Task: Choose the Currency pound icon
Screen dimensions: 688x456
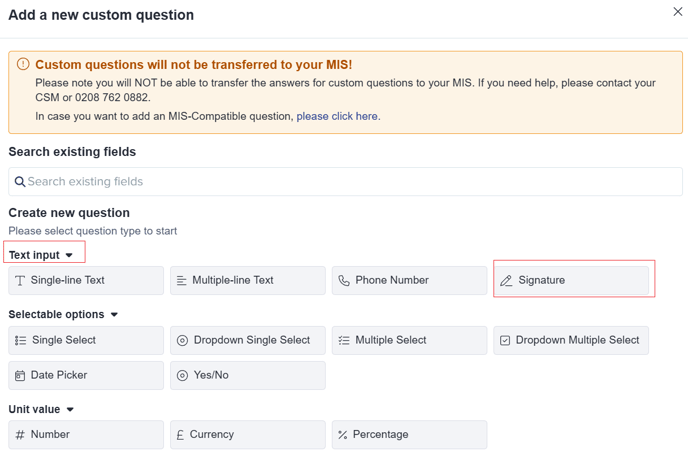Action: click(180, 435)
